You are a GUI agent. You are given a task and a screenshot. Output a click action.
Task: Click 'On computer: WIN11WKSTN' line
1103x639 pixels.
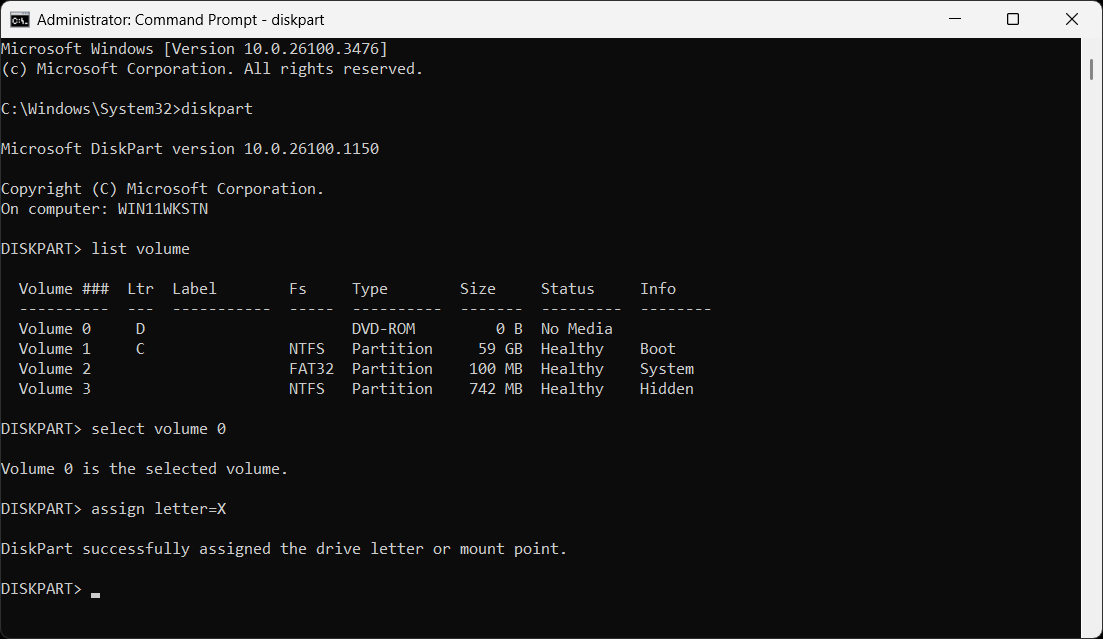tap(105, 209)
